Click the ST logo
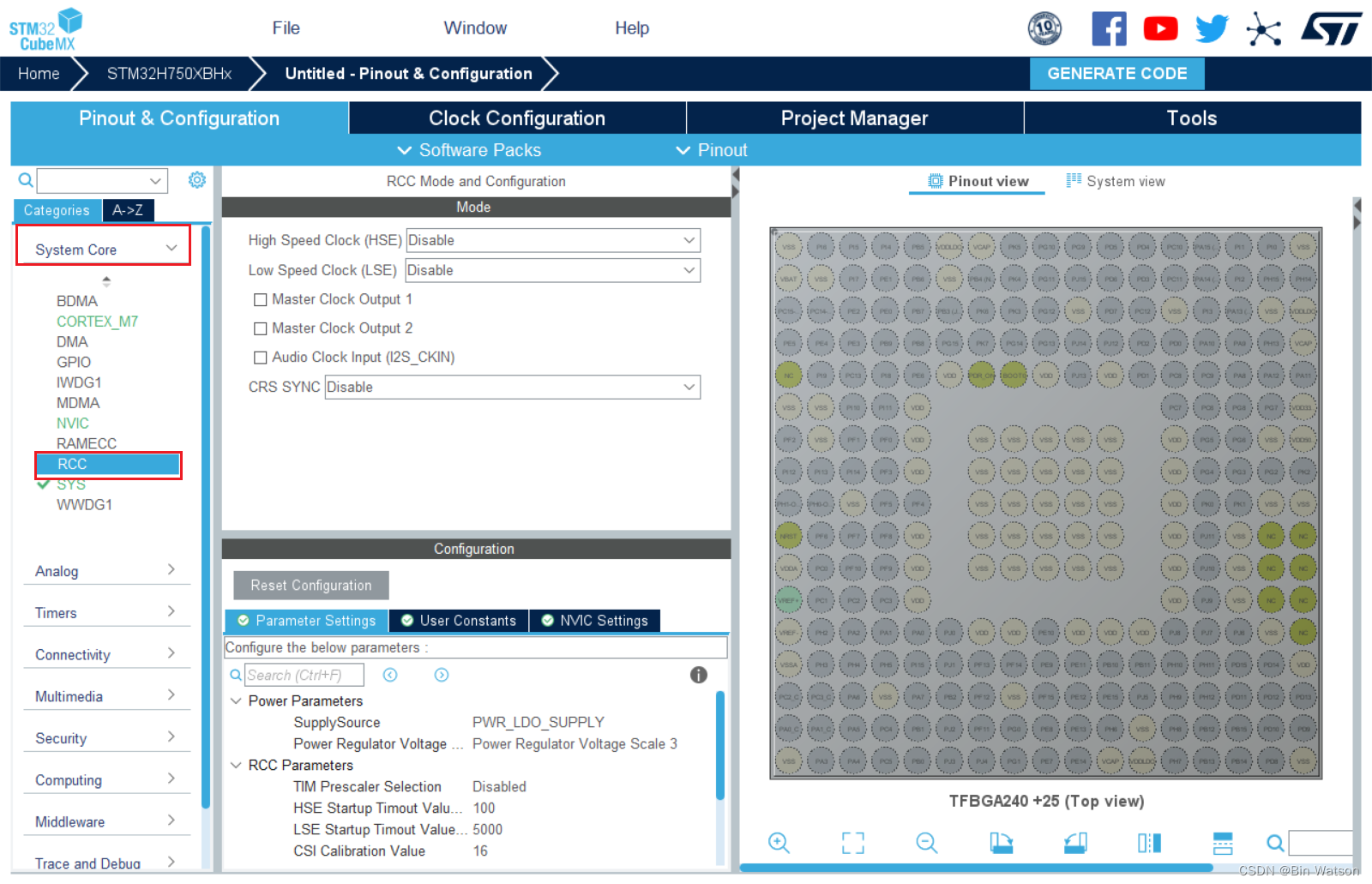Image resolution: width=1372 pixels, height=884 pixels. point(1332,28)
